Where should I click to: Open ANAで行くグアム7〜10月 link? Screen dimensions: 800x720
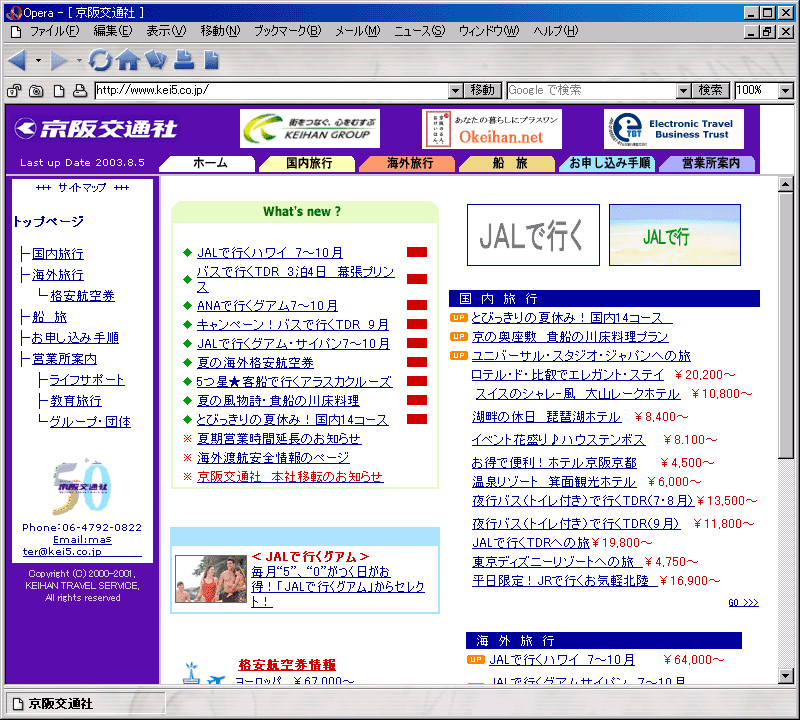point(267,306)
